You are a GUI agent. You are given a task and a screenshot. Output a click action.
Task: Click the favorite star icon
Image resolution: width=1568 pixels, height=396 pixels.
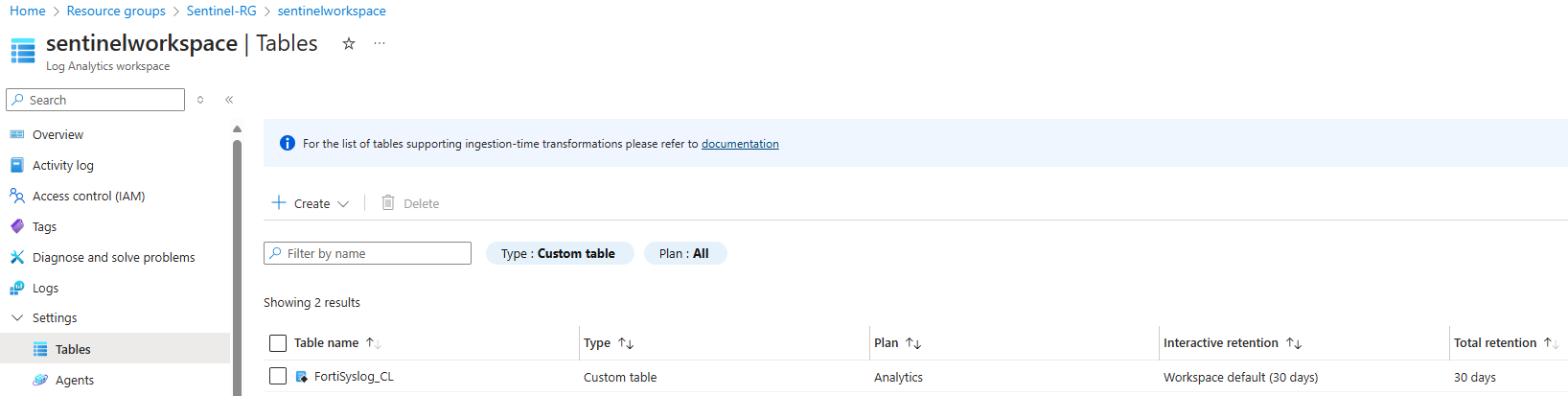tap(349, 43)
